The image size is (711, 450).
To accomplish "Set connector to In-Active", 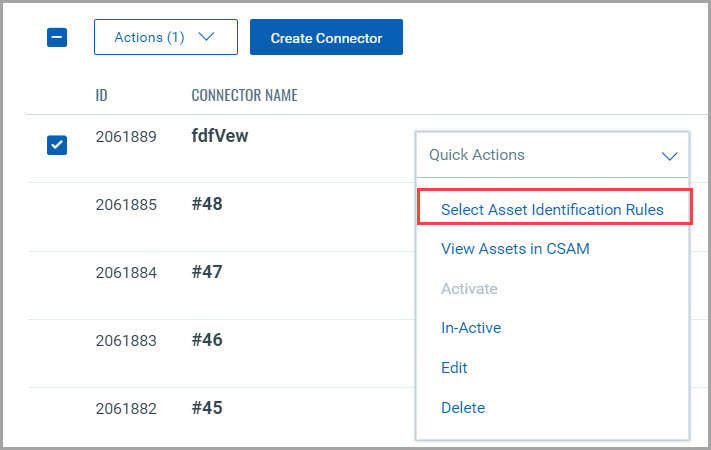I will [x=471, y=328].
